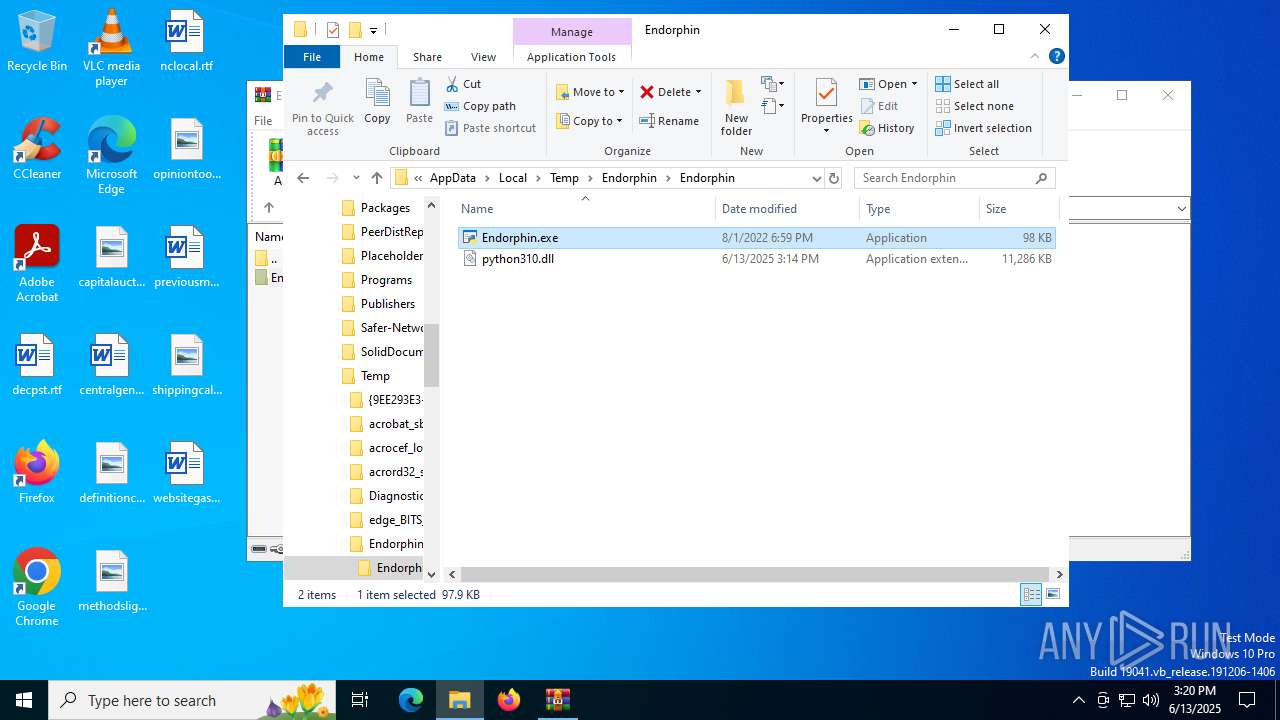Click Temp in the address breadcrumb
The image size is (1280, 720).
click(564, 178)
